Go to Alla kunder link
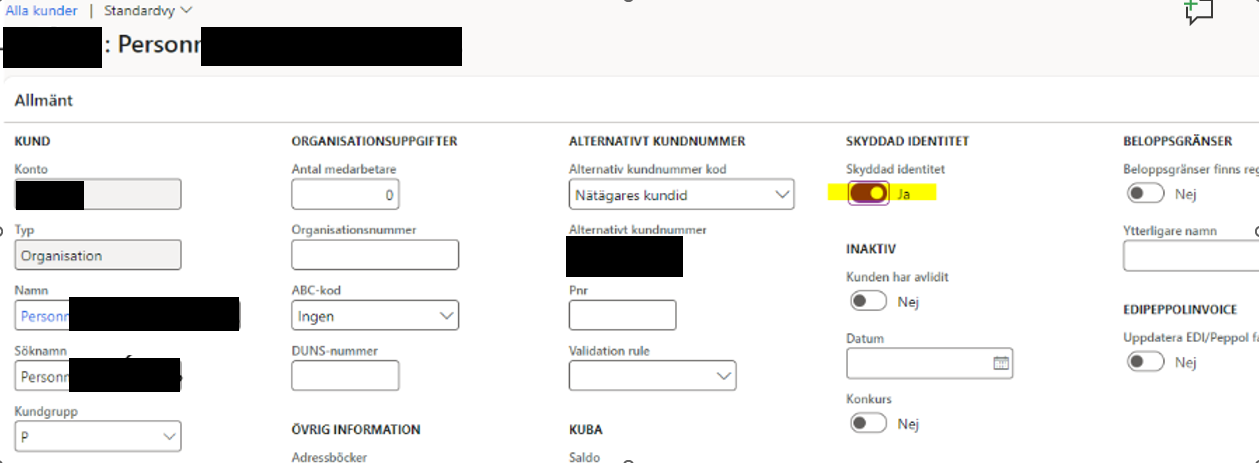 pos(41,10)
